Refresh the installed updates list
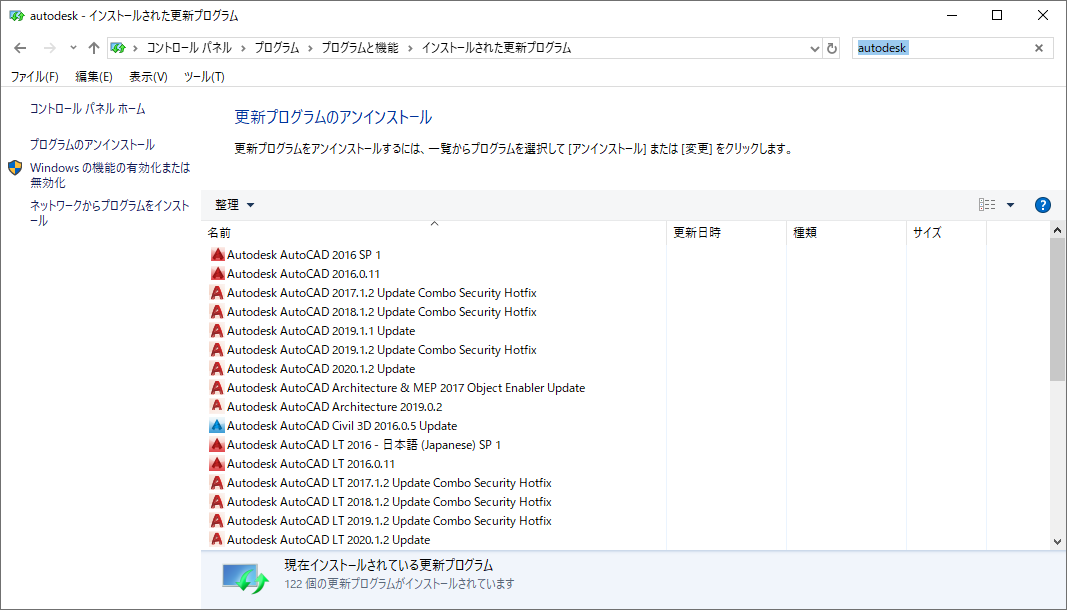1067x610 pixels. 832,48
